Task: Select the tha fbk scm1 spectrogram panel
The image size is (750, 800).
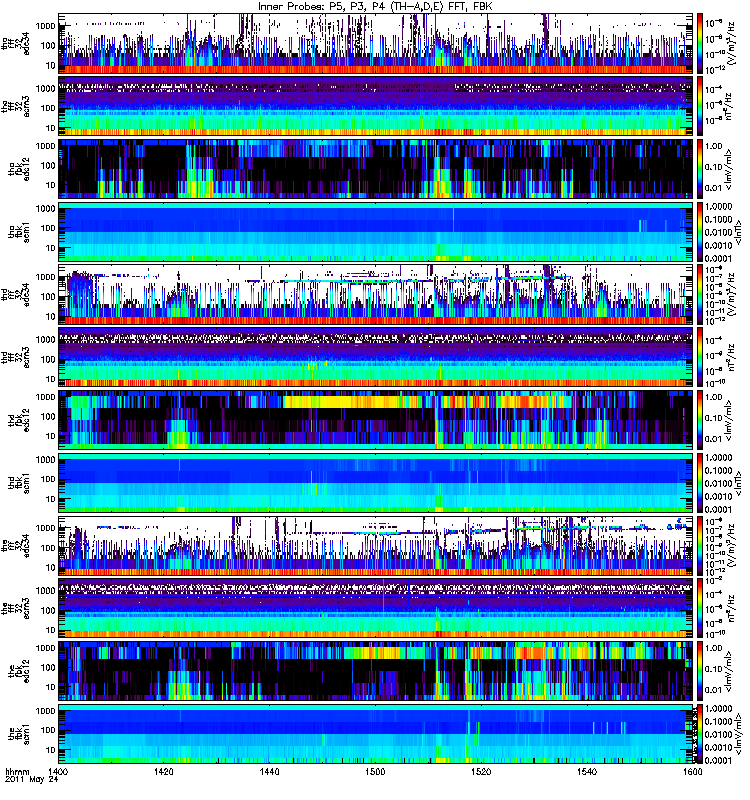Action: pos(375,232)
